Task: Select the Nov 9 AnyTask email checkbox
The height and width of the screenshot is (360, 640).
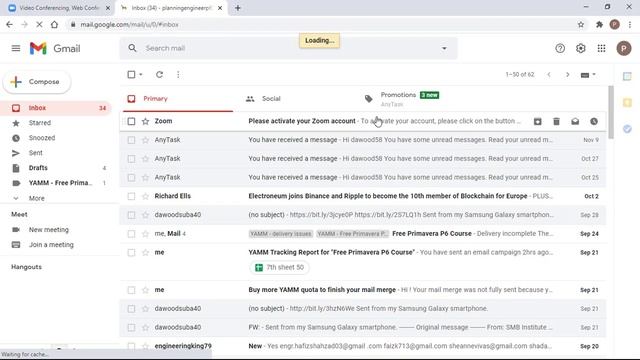Action: 131,140
